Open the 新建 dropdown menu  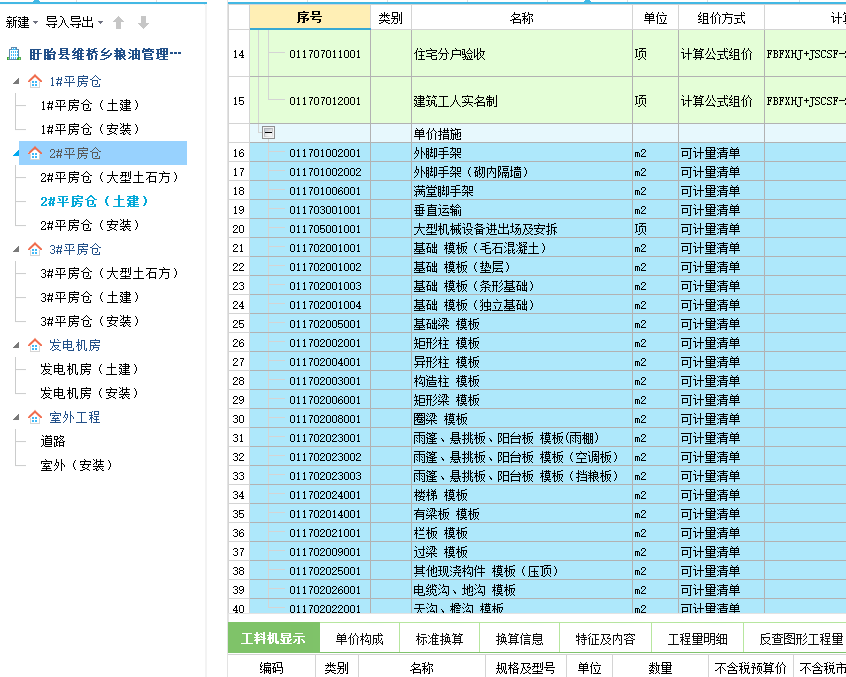click(x=22, y=22)
